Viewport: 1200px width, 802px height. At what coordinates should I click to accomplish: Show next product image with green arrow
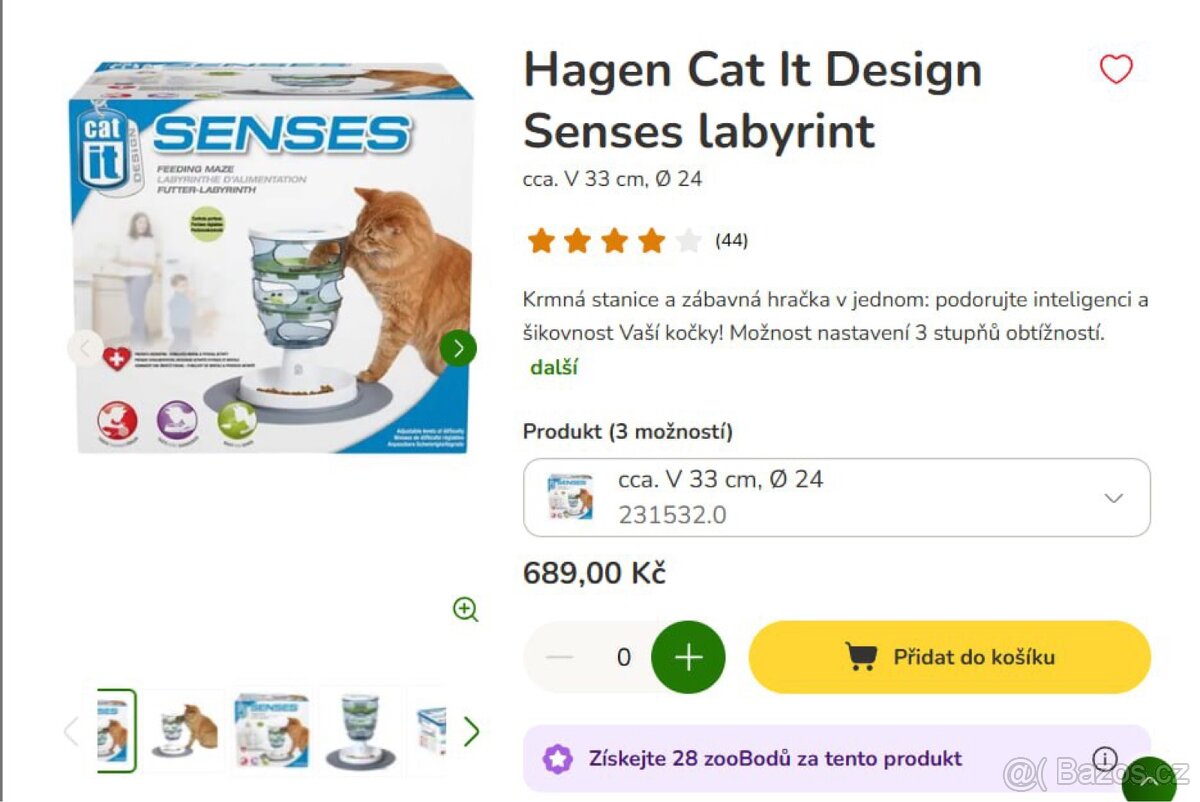(x=458, y=348)
